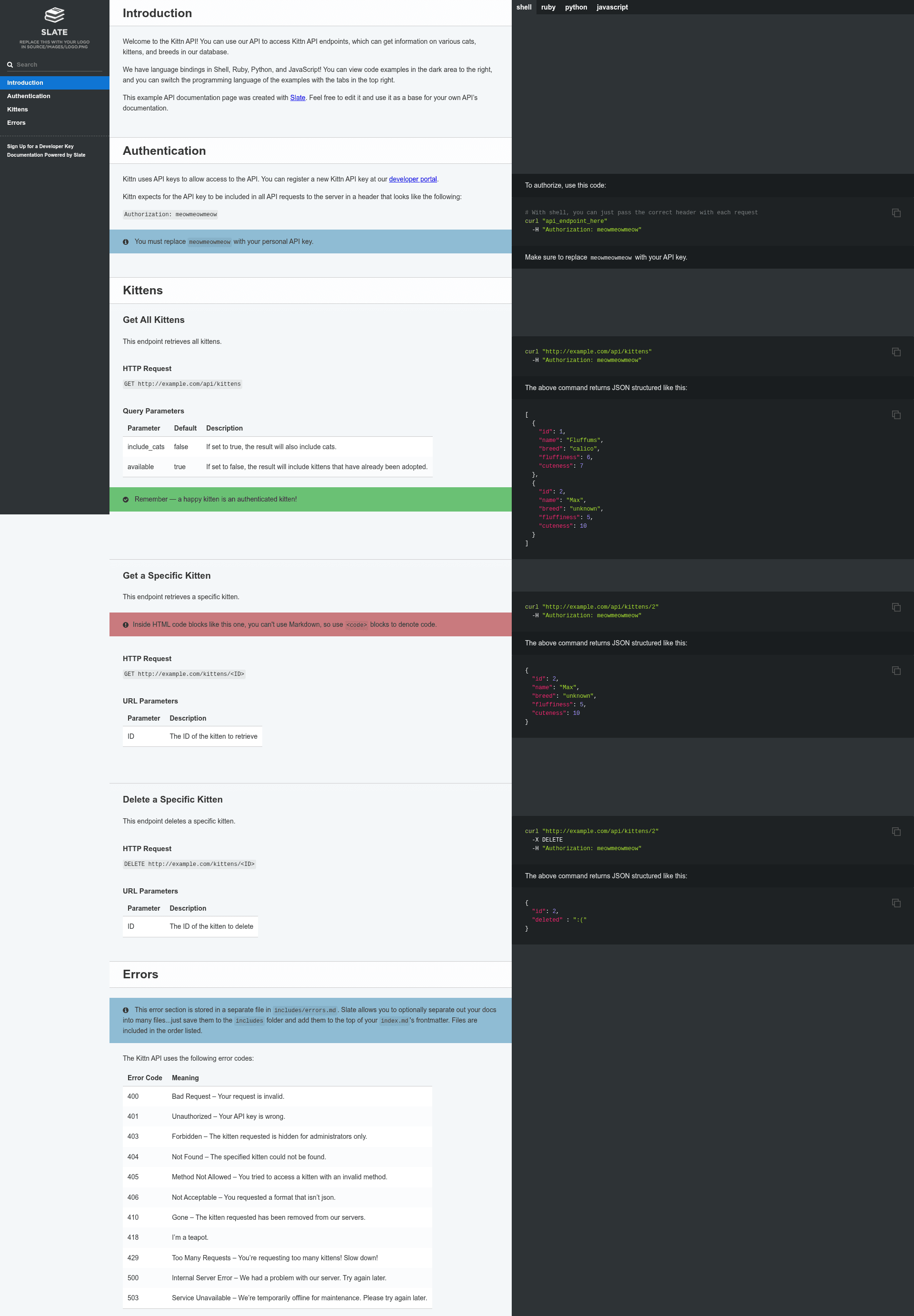Click 'To authorize, use this code:' text
914x1316 pixels.
point(565,186)
